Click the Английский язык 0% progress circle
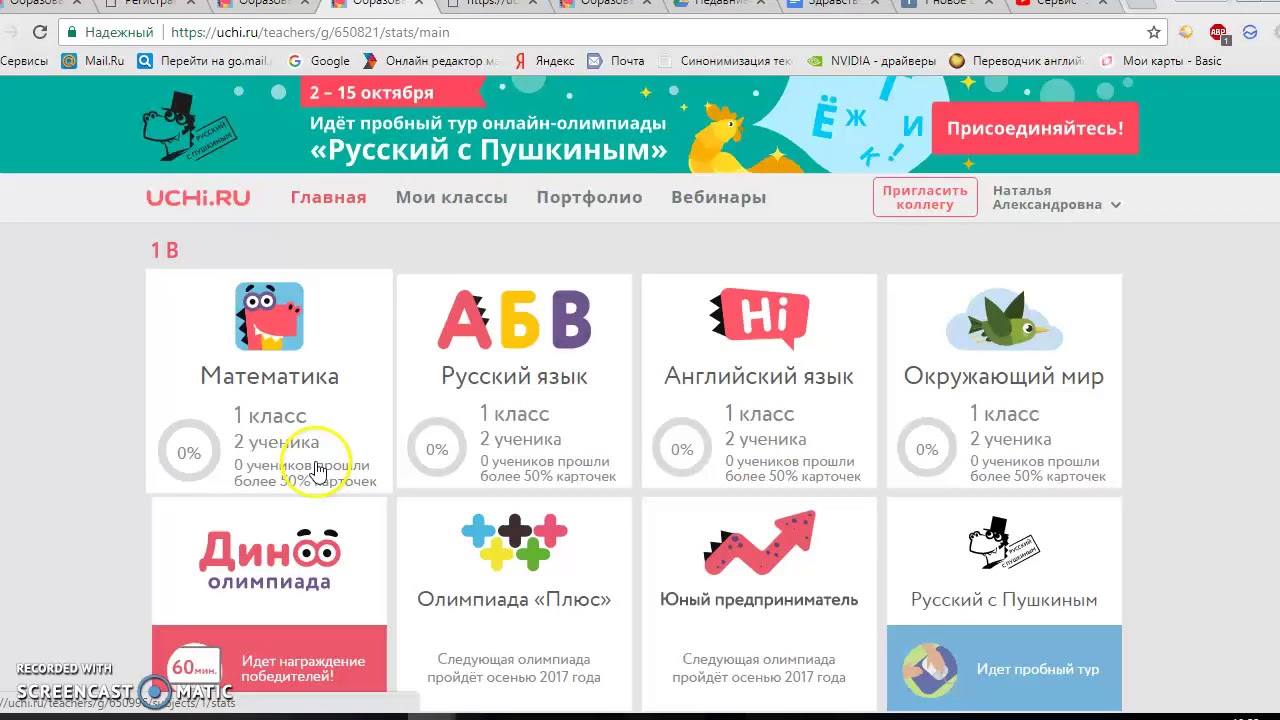This screenshot has height=720, width=1280. click(x=682, y=450)
